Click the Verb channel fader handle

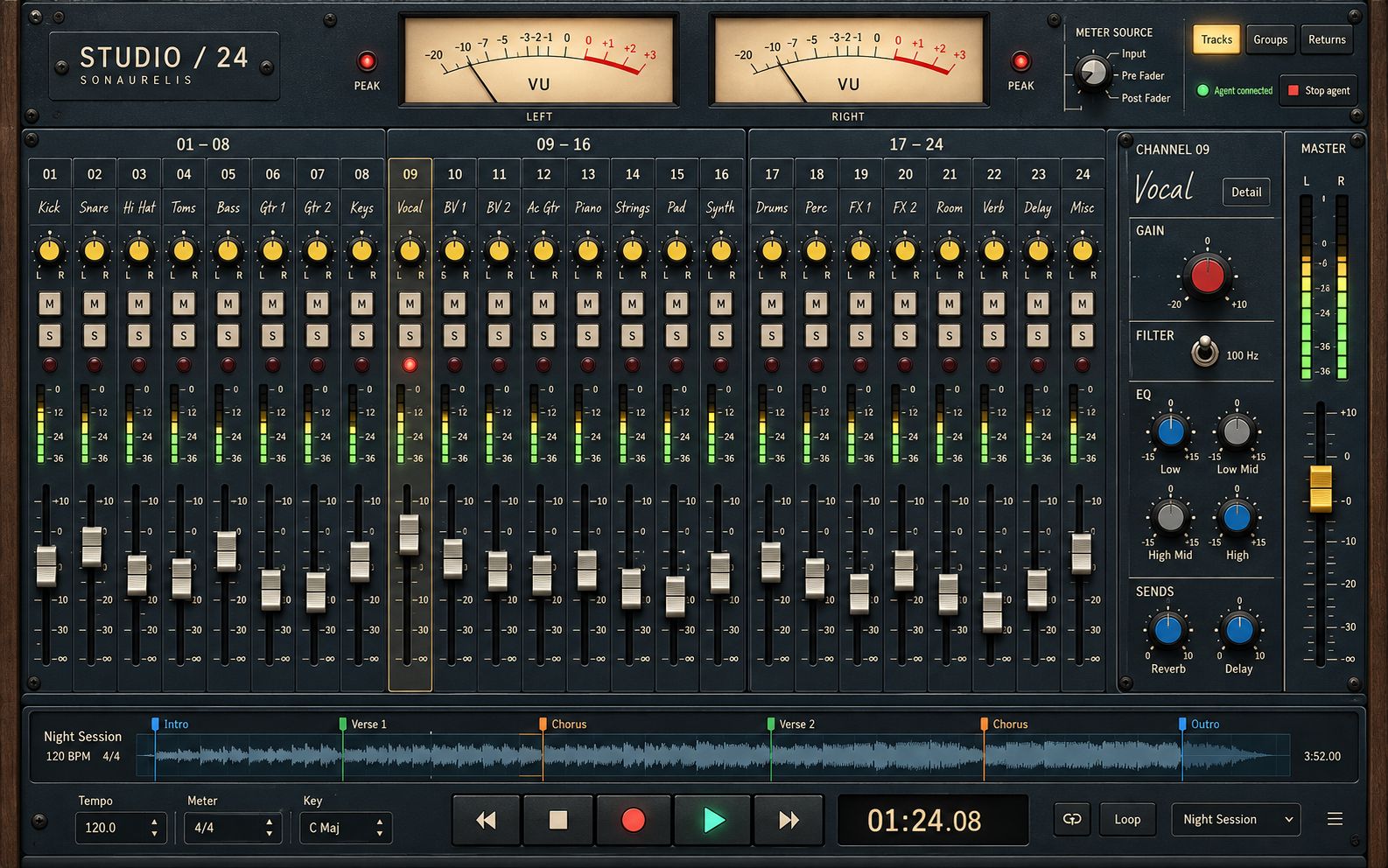coord(992,612)
